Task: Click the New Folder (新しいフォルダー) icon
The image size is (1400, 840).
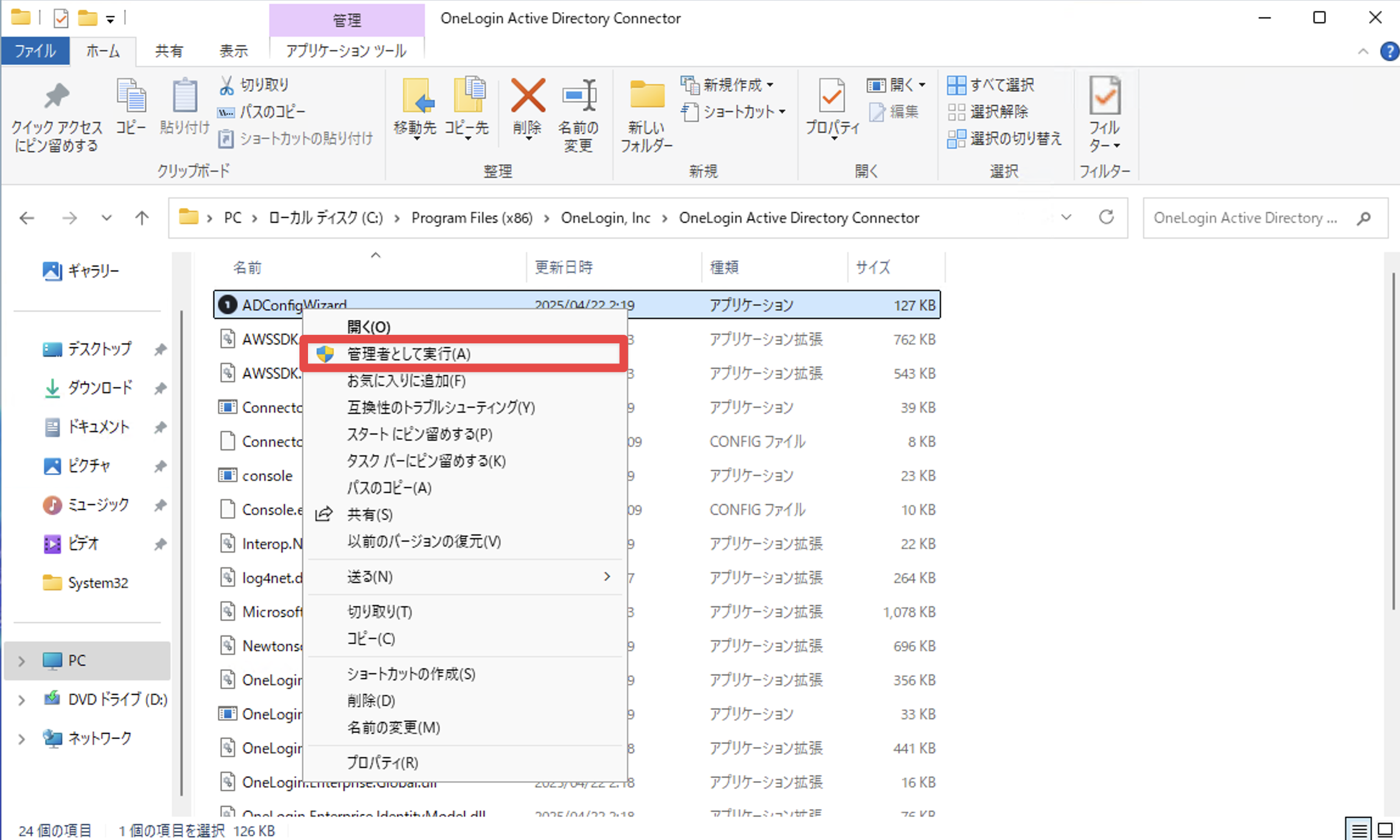Action: [x=647, y=96]
